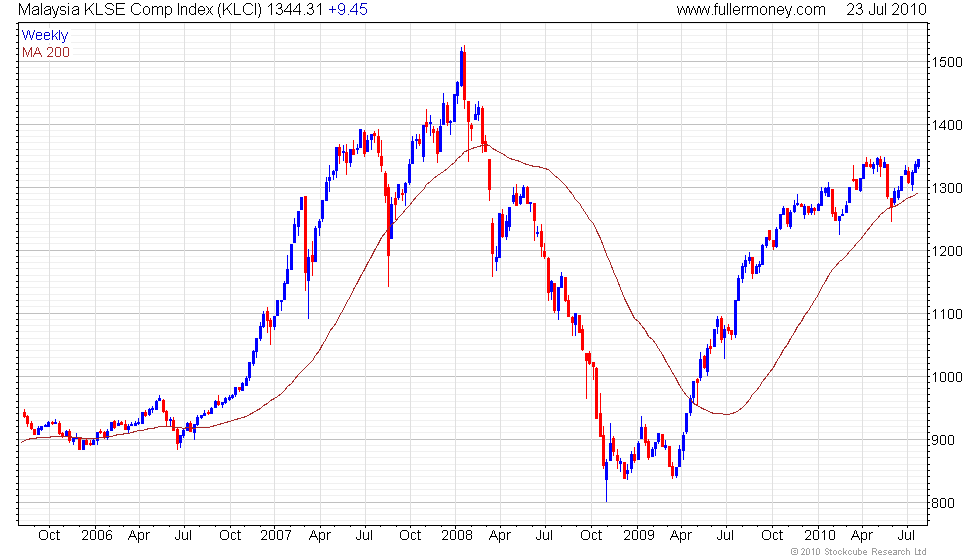Select the 2006 marker on time axis
The width and height of the screenshot is (980, 560).
pyautogui.click(x=95, y=535)
